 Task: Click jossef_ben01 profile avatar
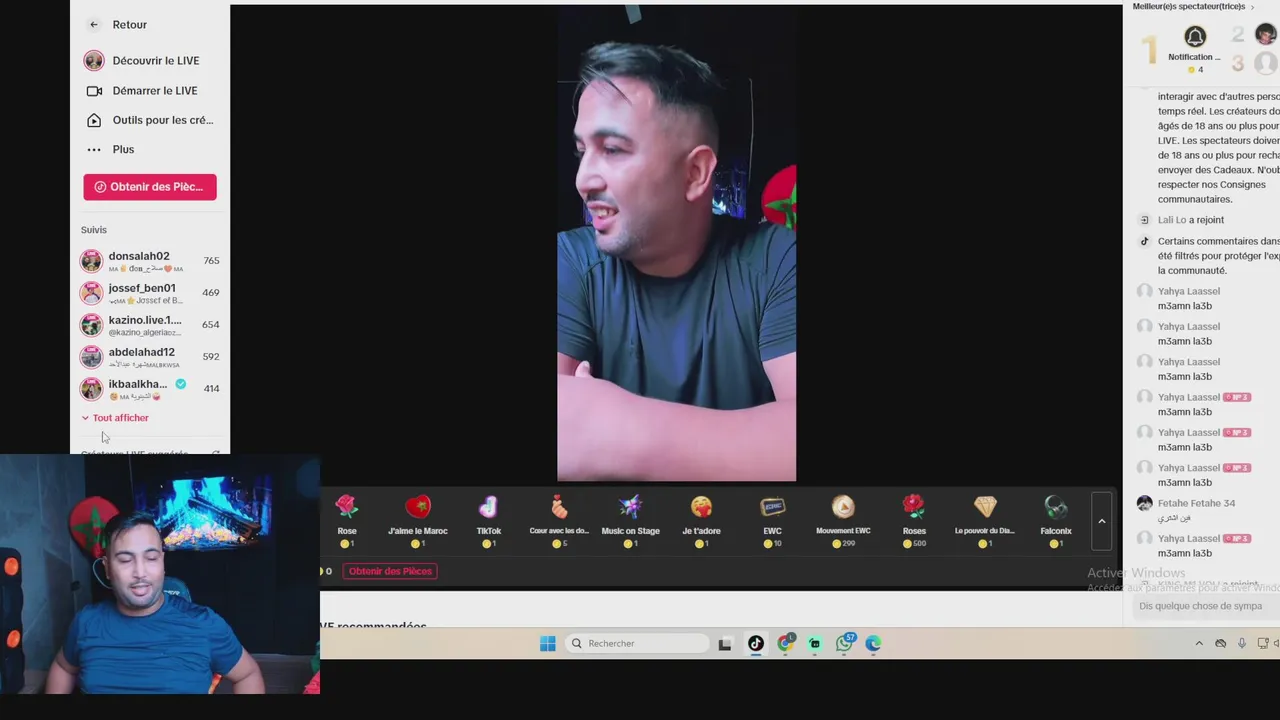click(92, 293)
